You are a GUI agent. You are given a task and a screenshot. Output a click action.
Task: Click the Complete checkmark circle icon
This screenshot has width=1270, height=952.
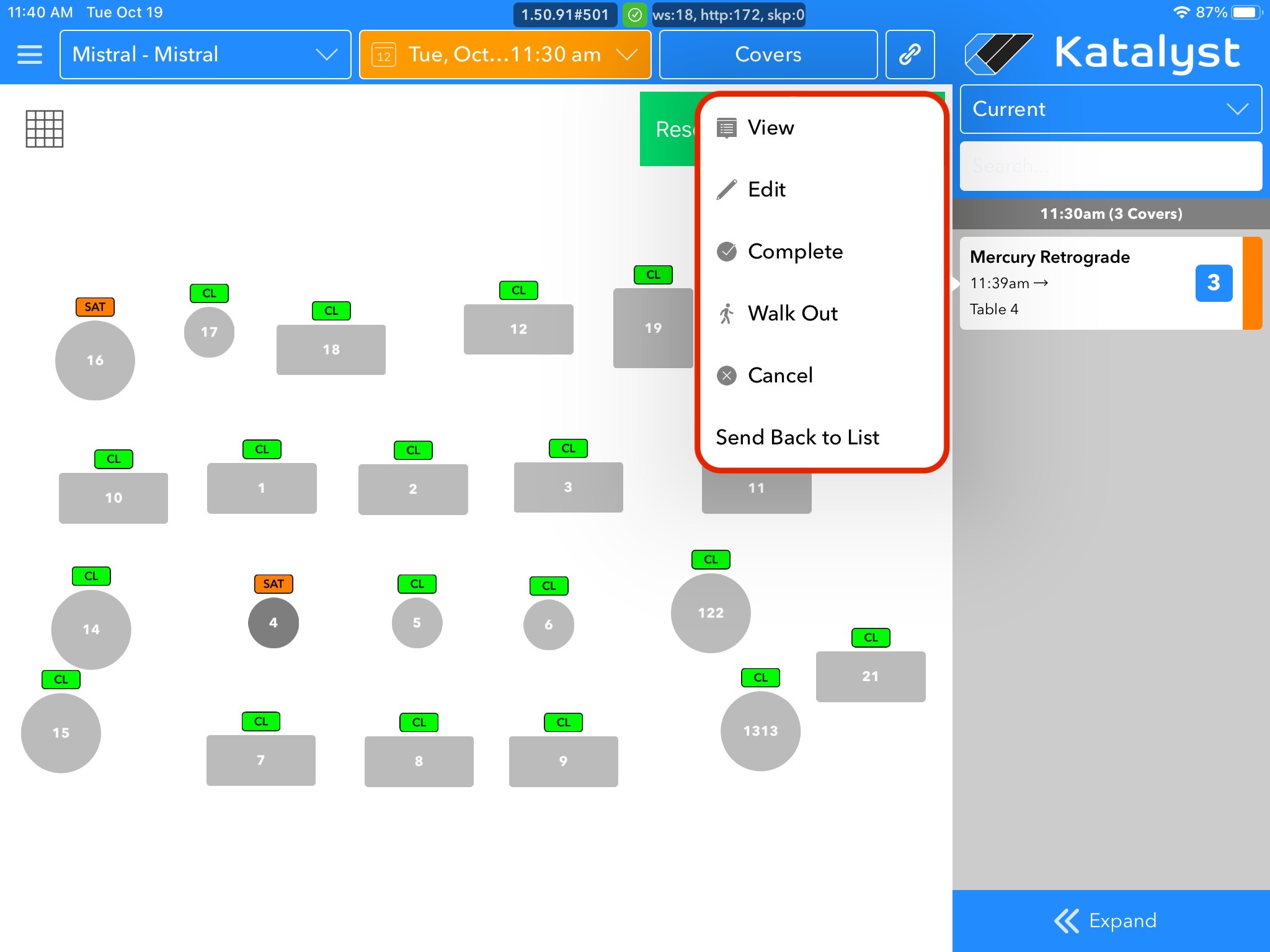coord(726,252)
